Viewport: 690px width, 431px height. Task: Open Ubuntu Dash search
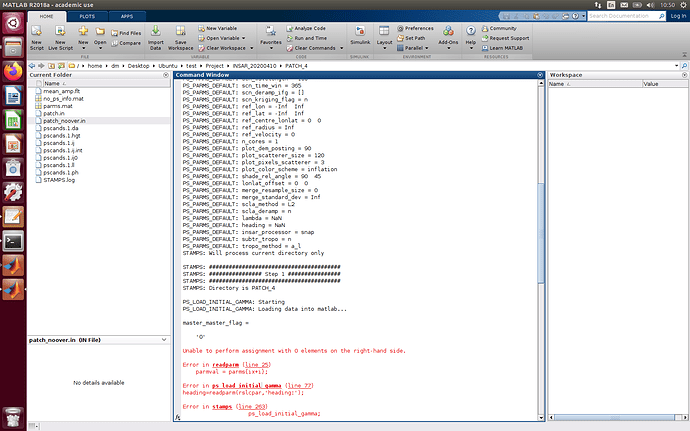tap(13, 22)
